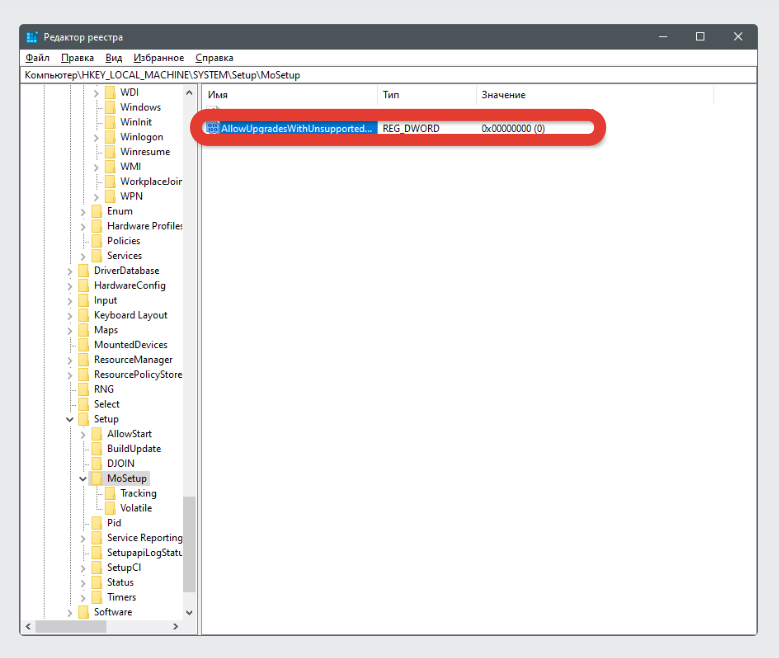The height and width of the screenshot is (658, 779).
Task: Click the HardwareConfig folder icon
Action: point(84,286)
